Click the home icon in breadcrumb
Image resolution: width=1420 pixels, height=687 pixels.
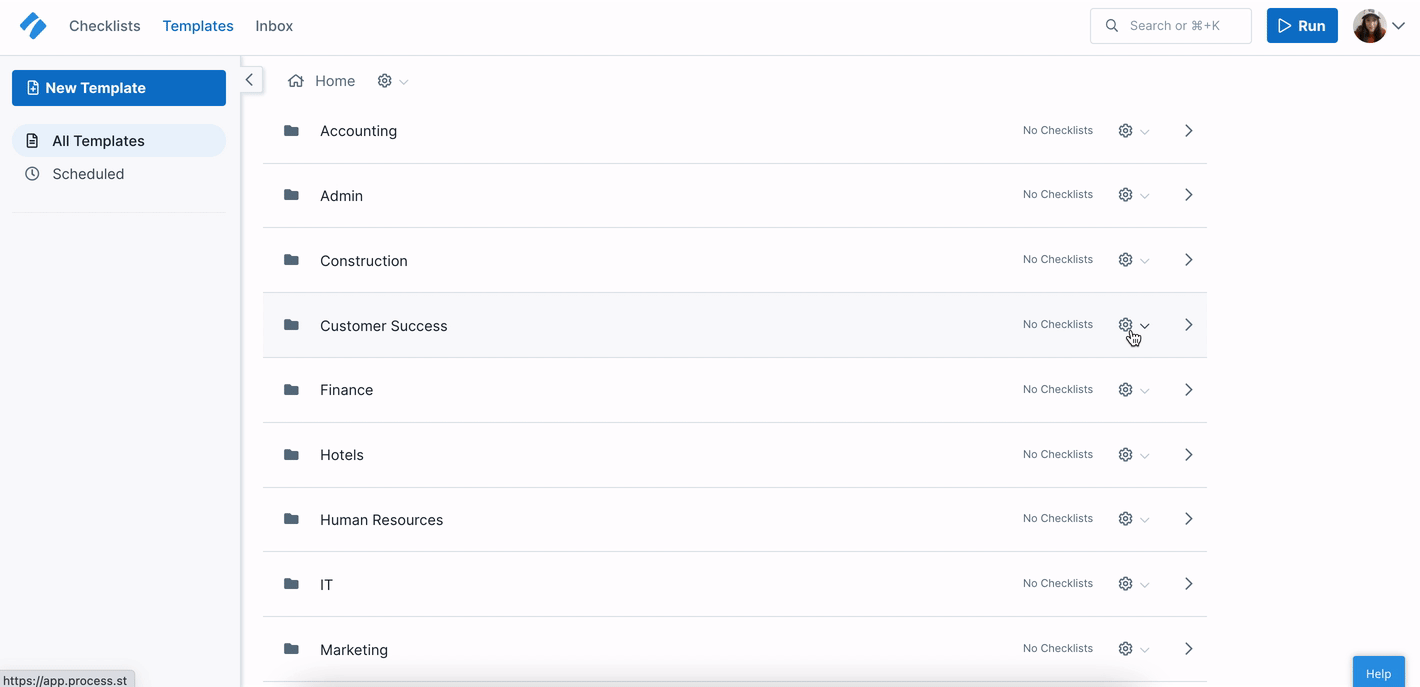click(296, 81)
